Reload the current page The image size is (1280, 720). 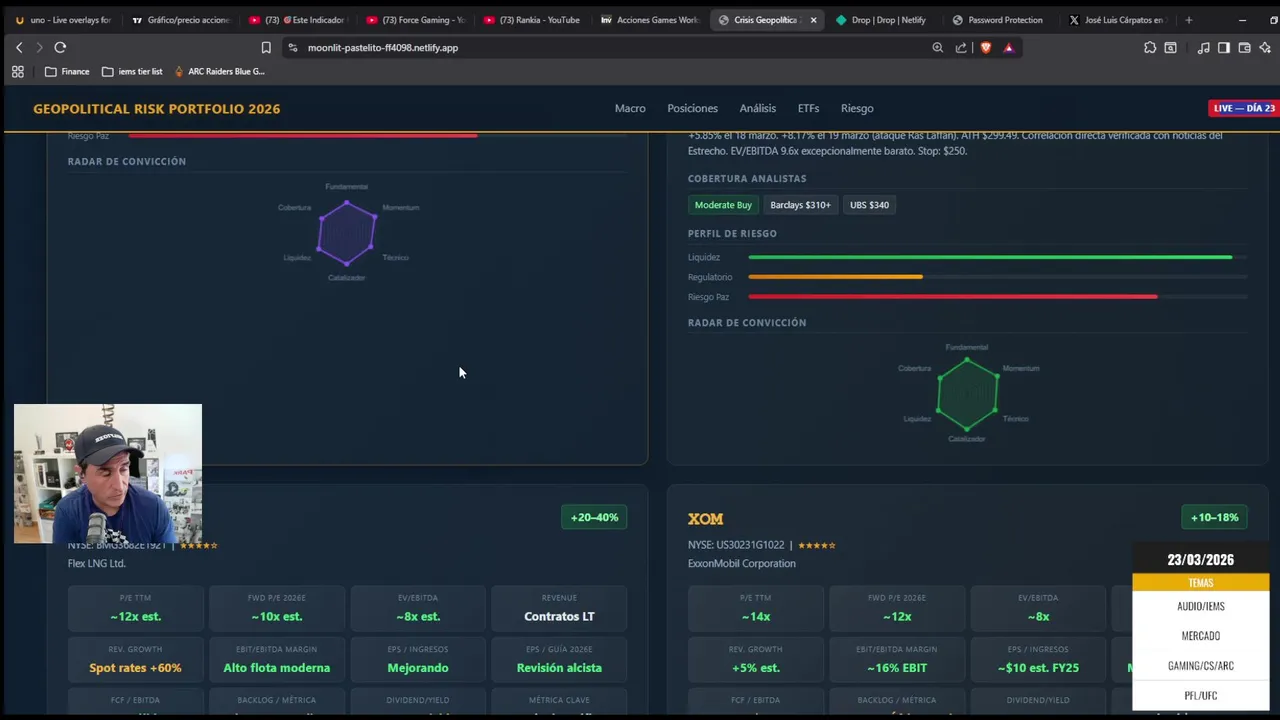60,47
